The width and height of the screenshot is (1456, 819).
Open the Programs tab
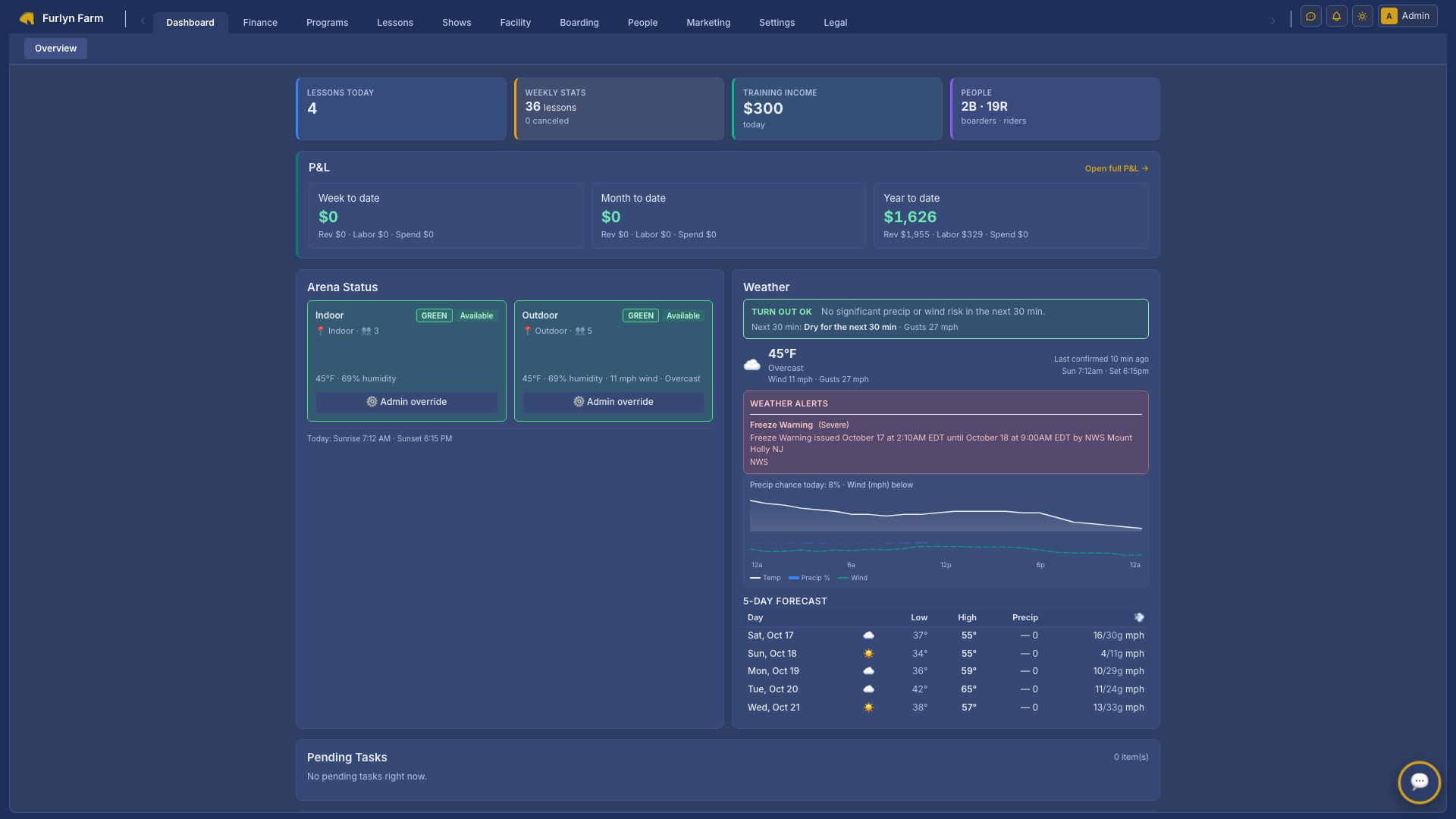(327, 23)
